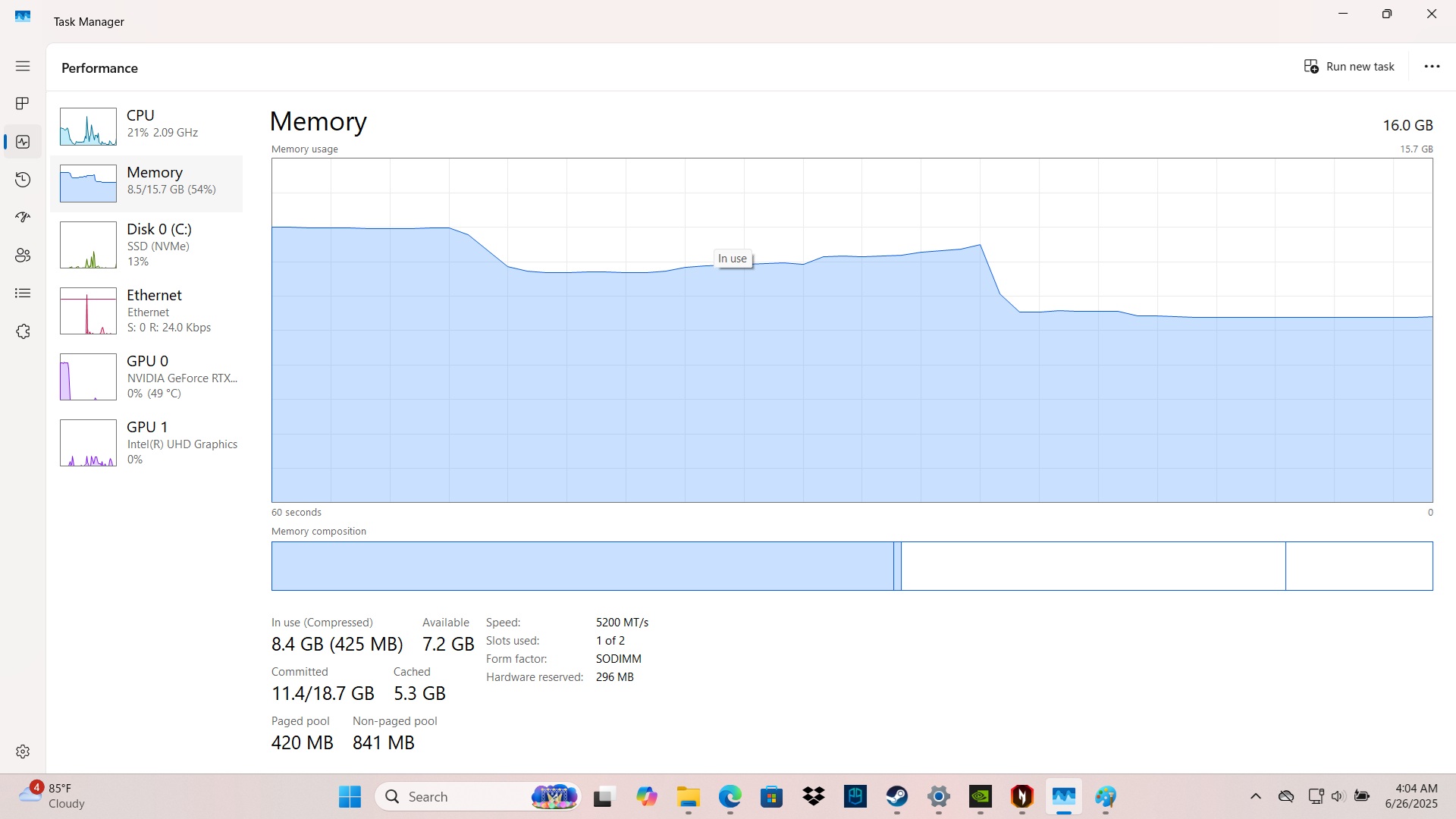1456x819 pixels.
Task: Open Steam from the taskbar
Action: pos(897,797)
